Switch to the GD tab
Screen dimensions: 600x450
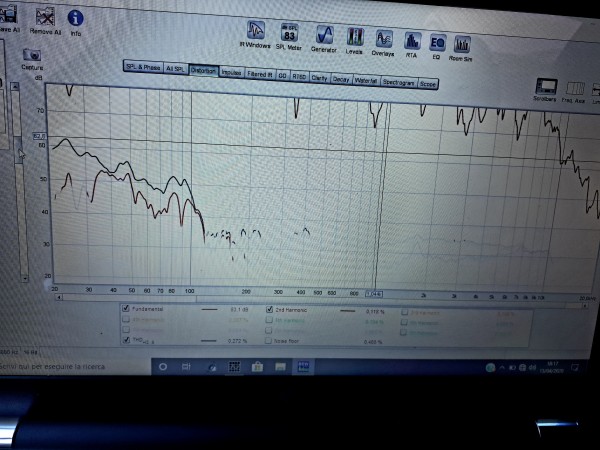(282, 76)
